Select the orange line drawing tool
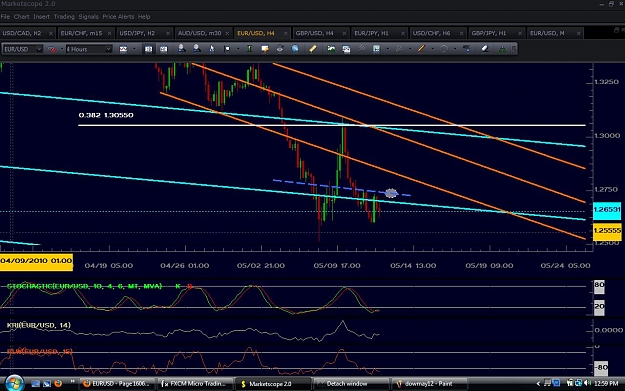Screen dimensions: 625x391 421,49
